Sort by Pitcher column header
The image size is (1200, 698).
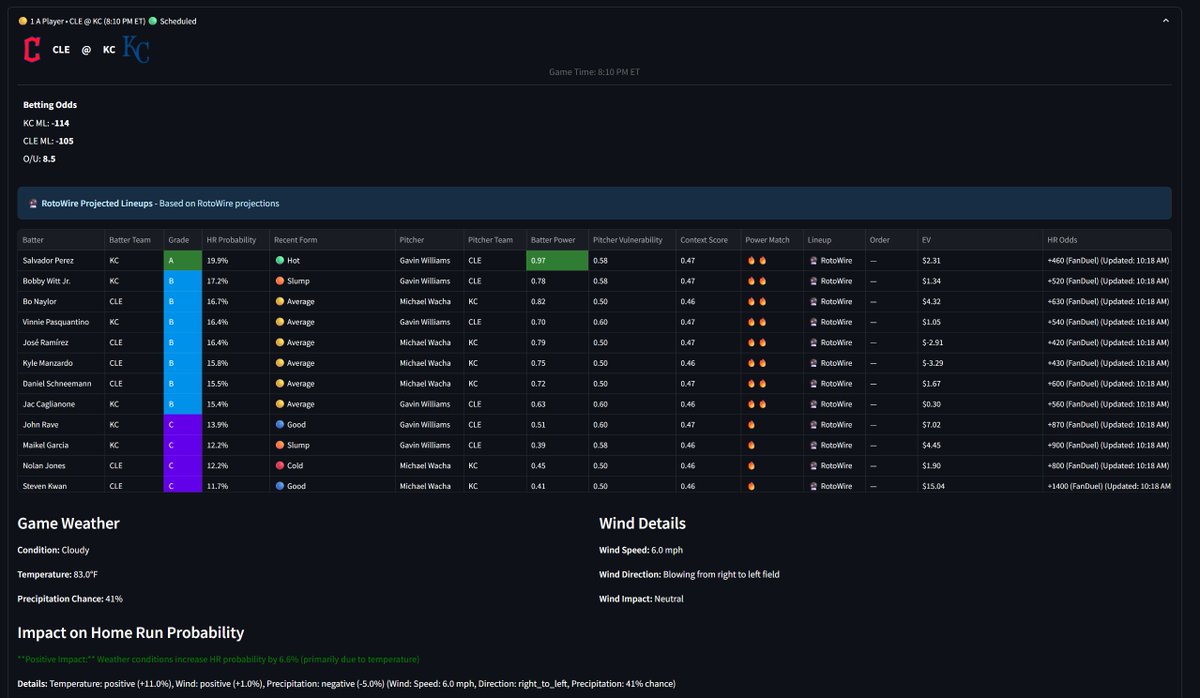(428, 240)
